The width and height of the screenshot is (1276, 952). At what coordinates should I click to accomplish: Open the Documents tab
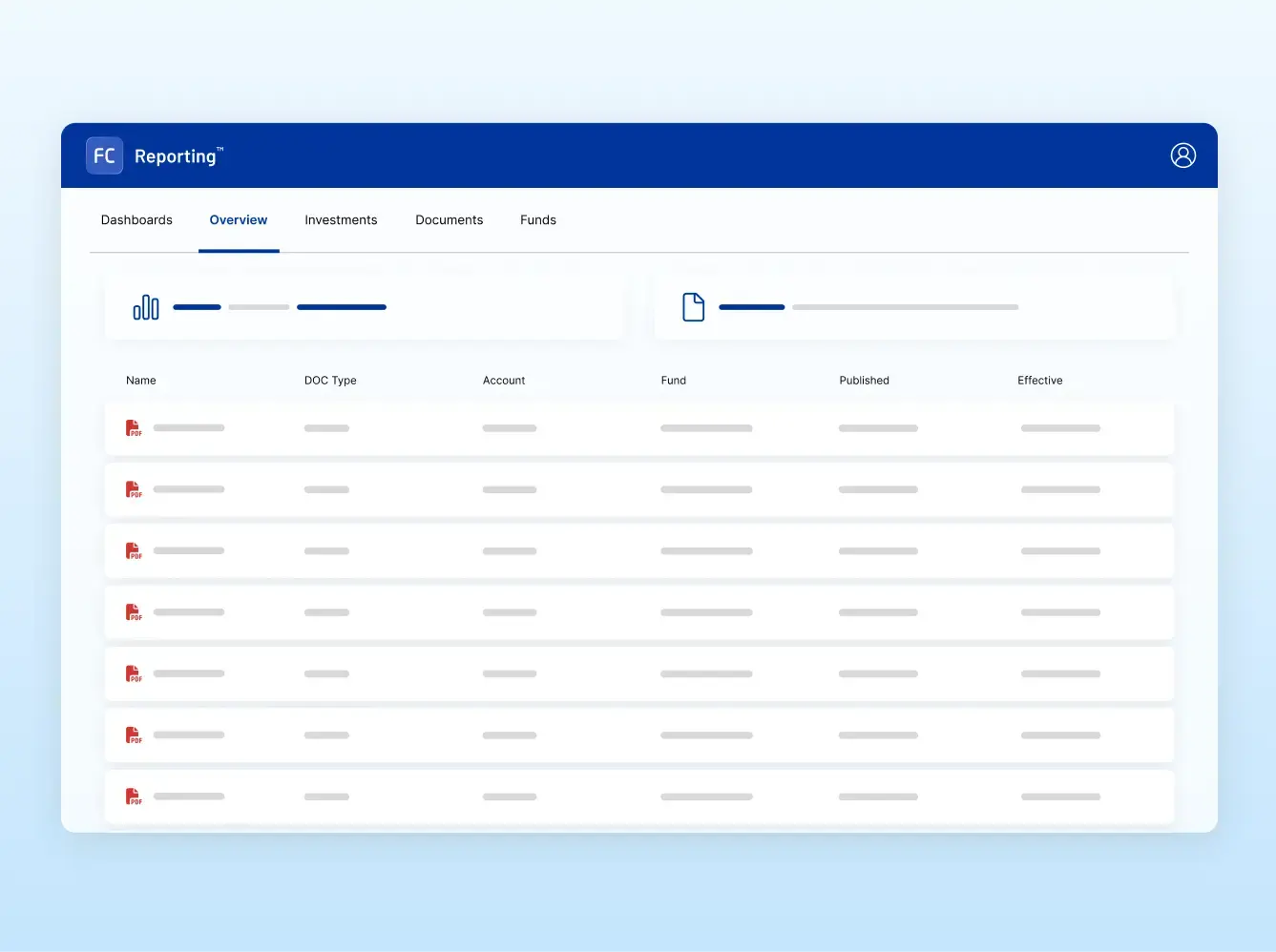pyautogui.click(x=450, y=220)
